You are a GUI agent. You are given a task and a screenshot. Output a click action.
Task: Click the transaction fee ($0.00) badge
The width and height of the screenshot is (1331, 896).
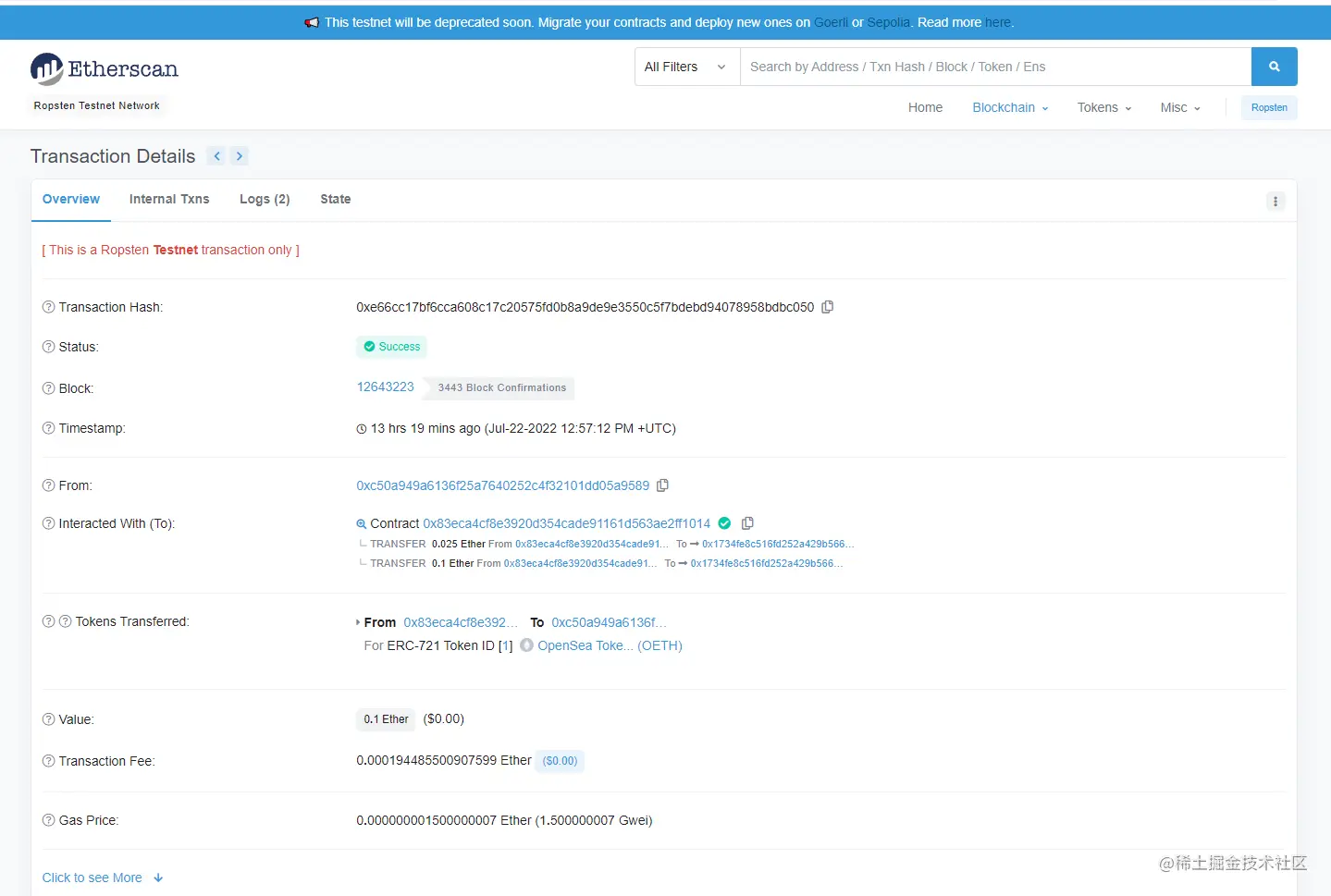(560, 761)
